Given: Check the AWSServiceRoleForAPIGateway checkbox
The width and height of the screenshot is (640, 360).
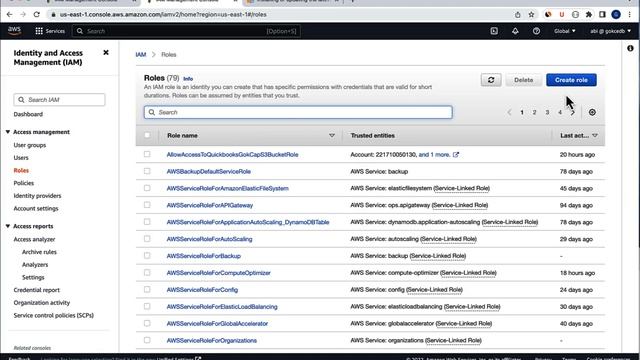Looking at the screenshot, I should (147, 205).
